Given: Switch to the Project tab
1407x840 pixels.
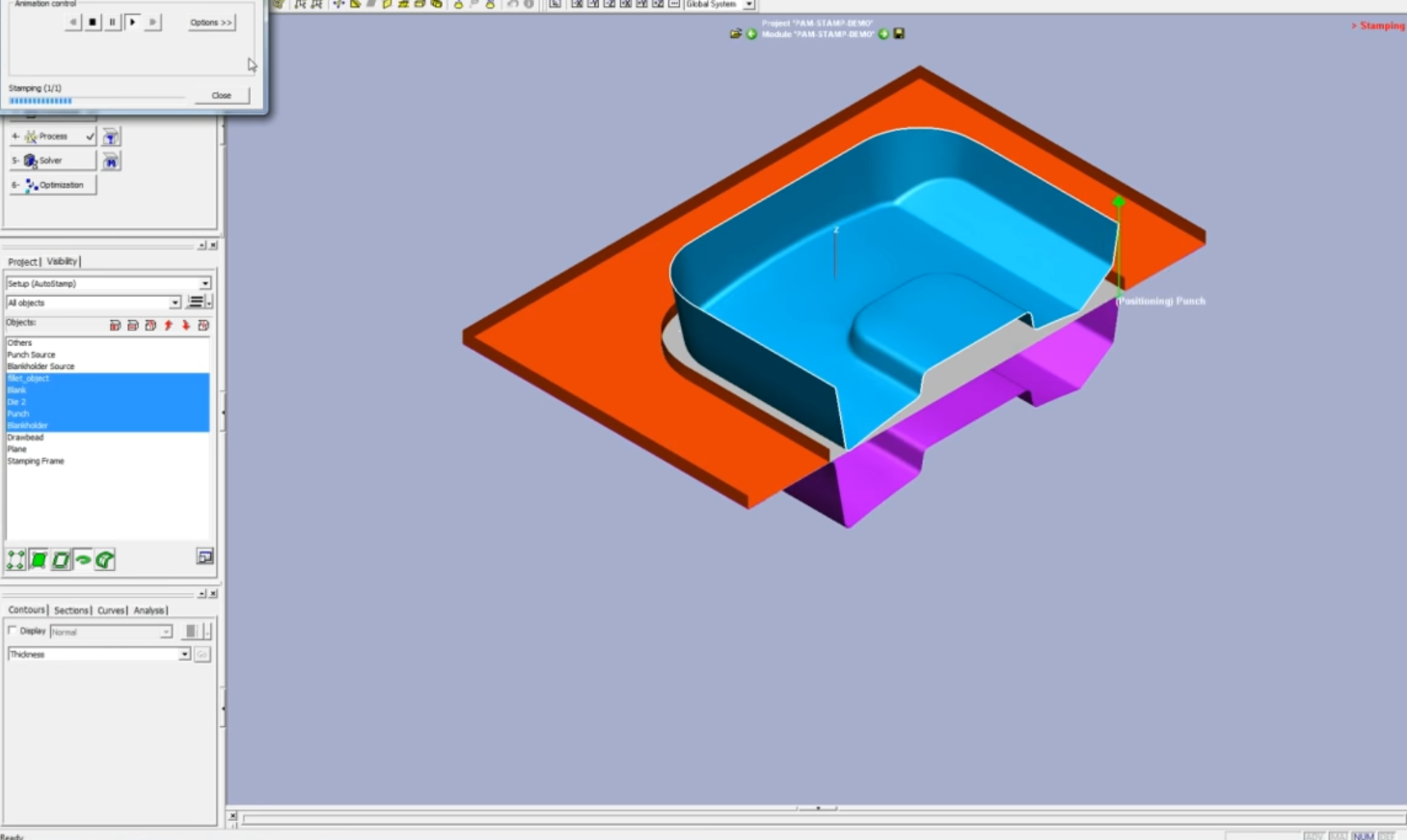Looking at the screenshot, I should point(22,262).
